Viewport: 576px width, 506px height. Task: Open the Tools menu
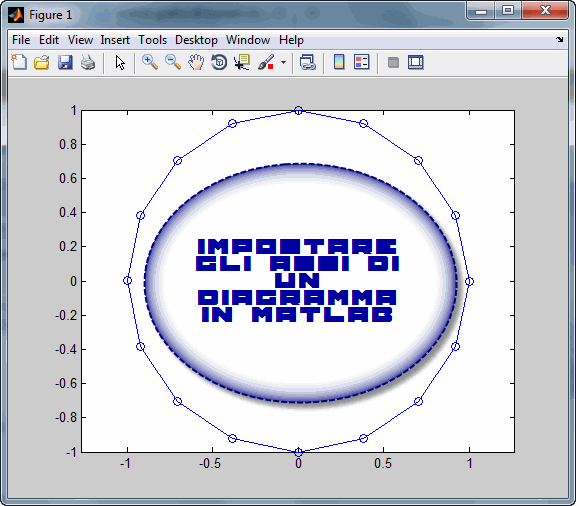(152, 40)
